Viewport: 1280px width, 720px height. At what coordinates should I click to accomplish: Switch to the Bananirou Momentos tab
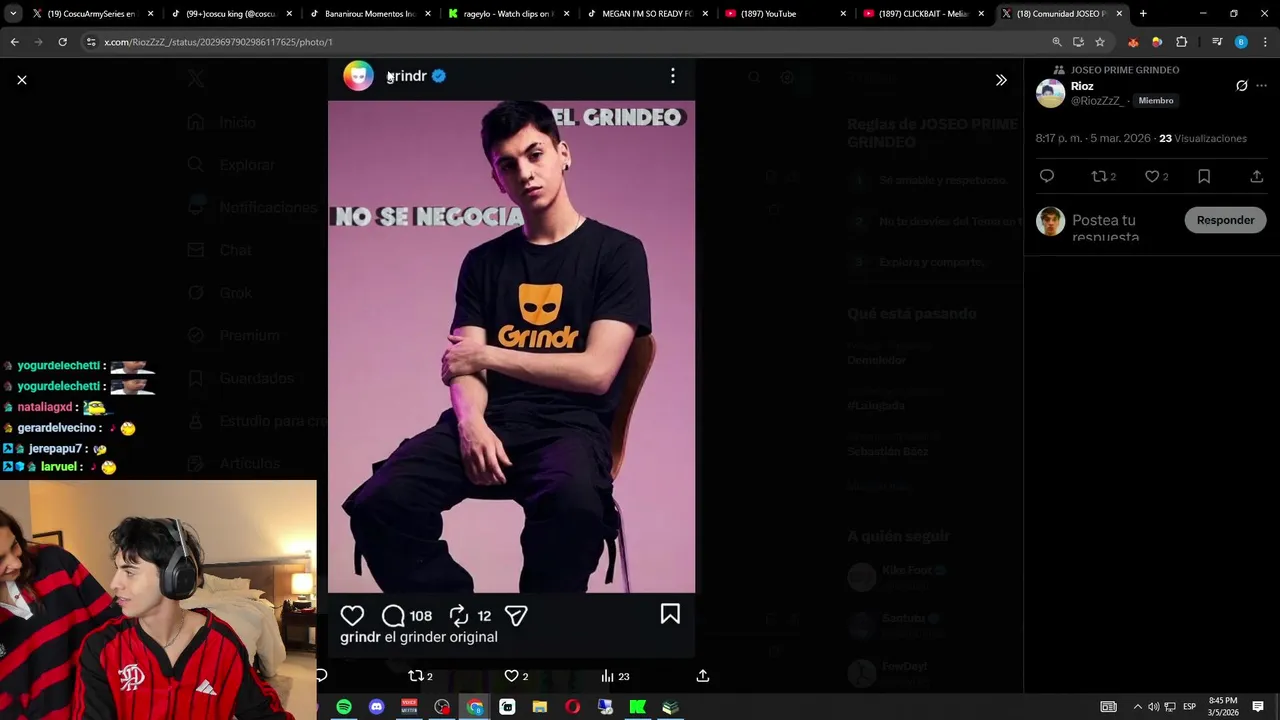pos(369,14)
